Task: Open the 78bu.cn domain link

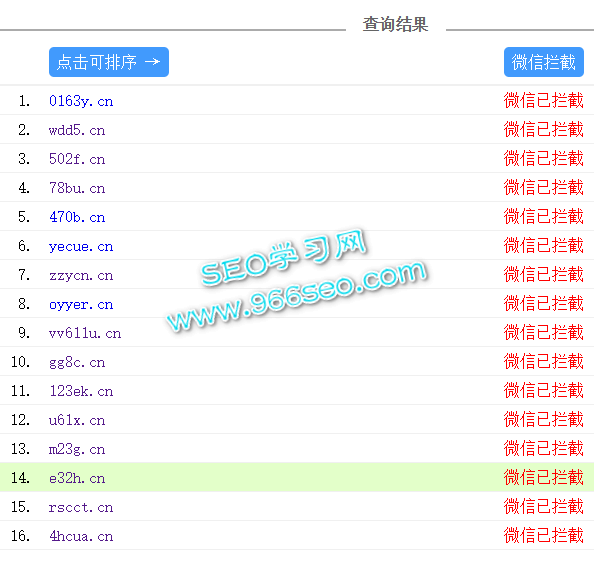Action: coord(77,188)
